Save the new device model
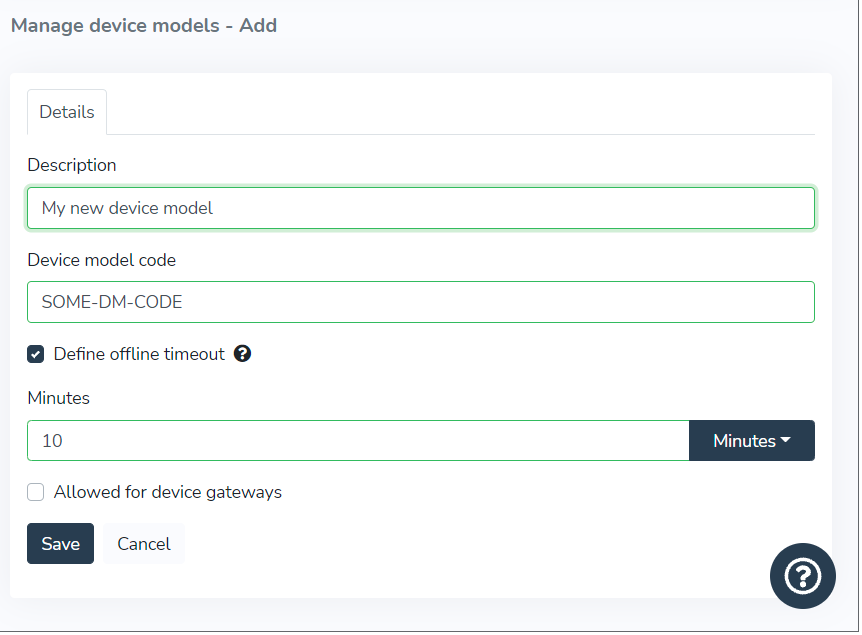Viewport: 862px width, 635px height. pos(60,544)
